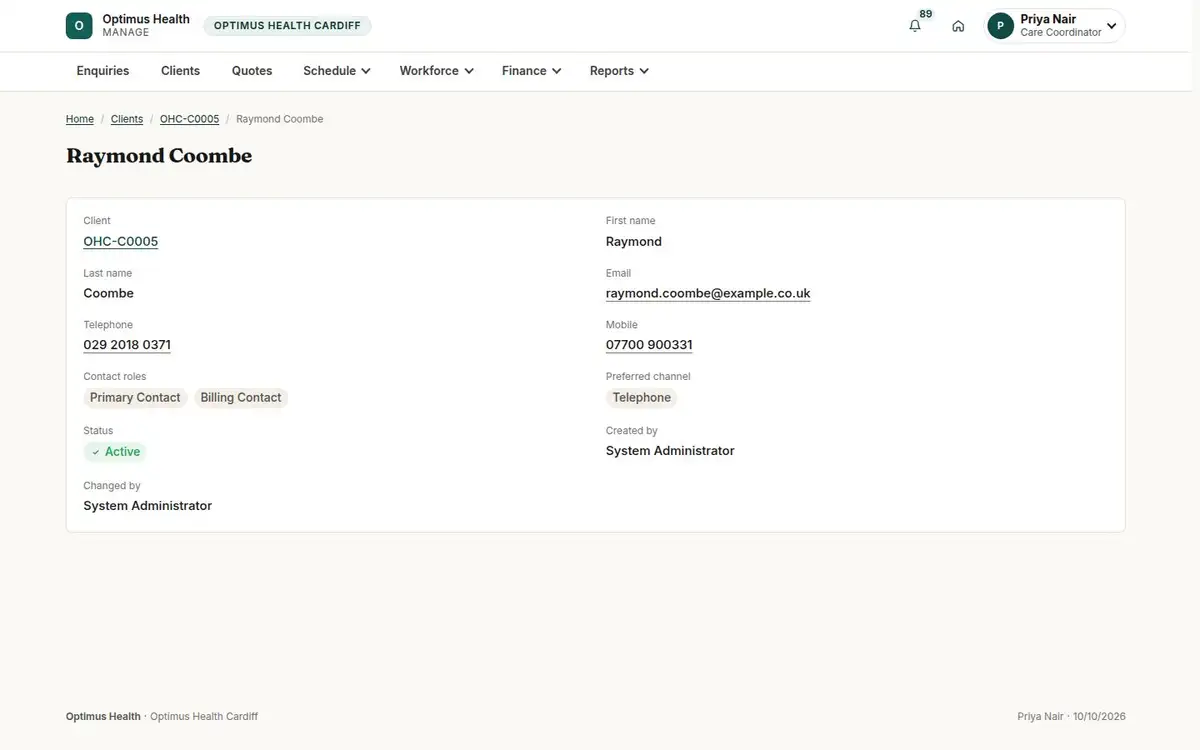Click the First name value Raymond
The image size is (1200, 750).
[x=634, y=241]
